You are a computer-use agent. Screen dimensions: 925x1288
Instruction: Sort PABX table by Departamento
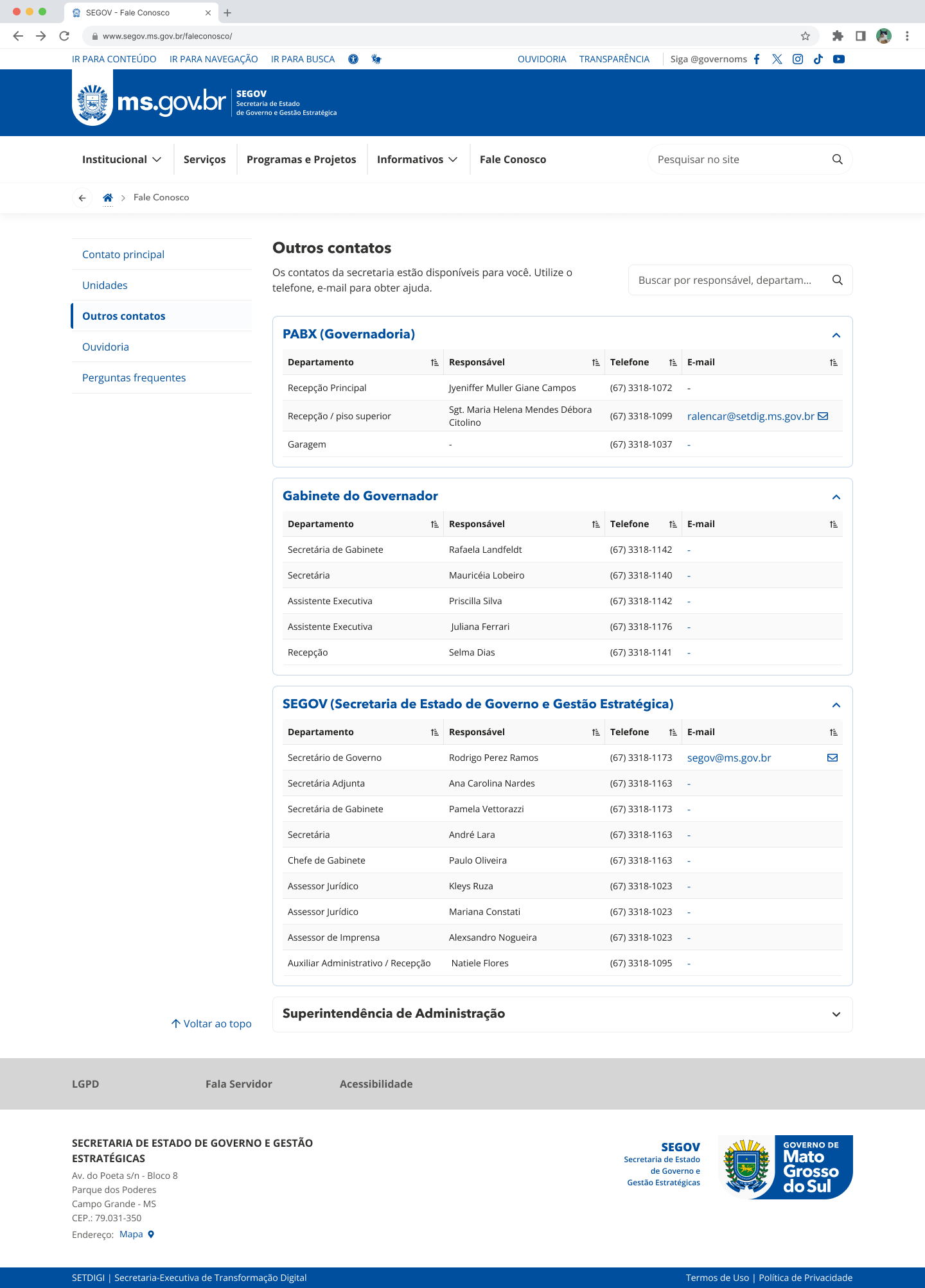[434, 363]
